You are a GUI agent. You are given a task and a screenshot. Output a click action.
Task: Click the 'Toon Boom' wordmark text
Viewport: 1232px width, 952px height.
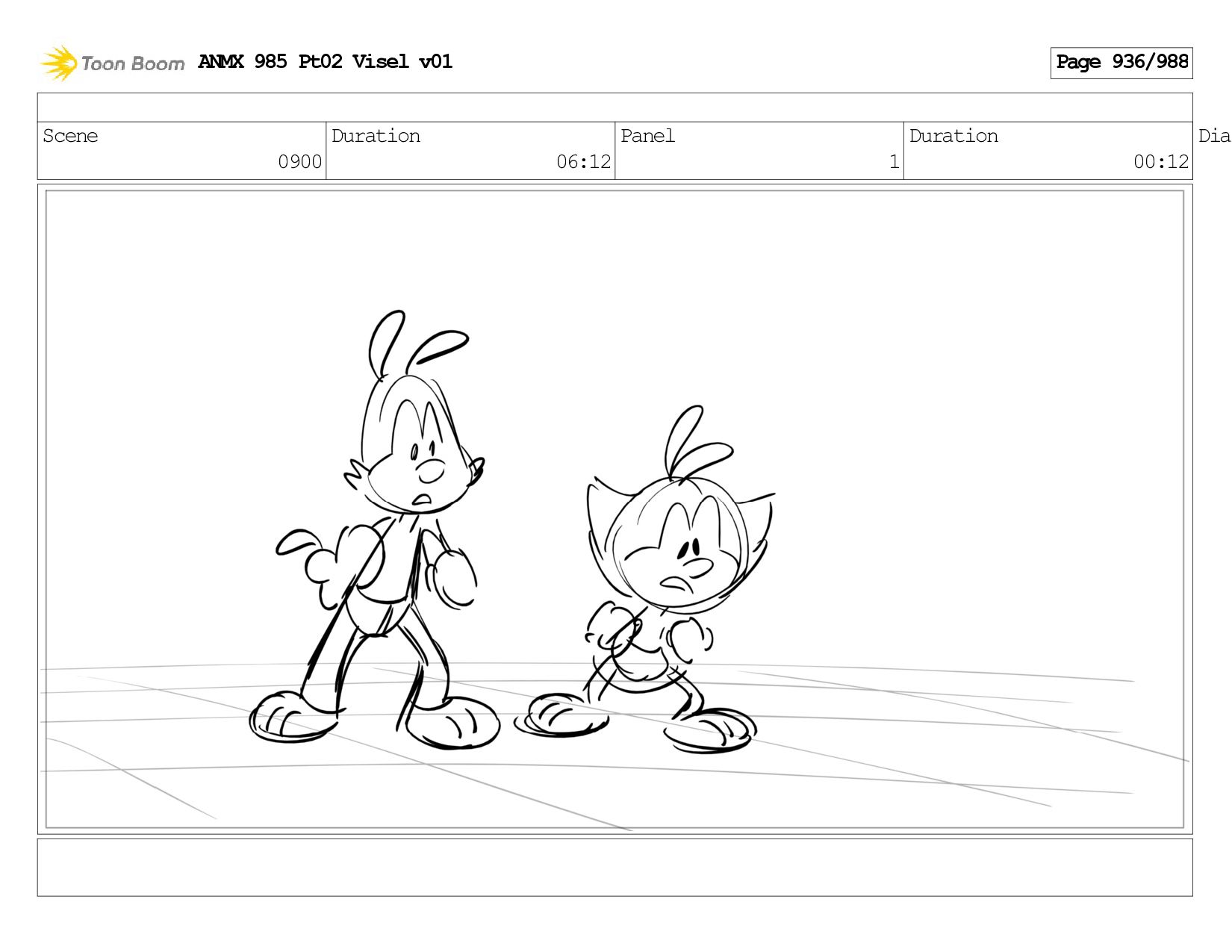[133, 63]
